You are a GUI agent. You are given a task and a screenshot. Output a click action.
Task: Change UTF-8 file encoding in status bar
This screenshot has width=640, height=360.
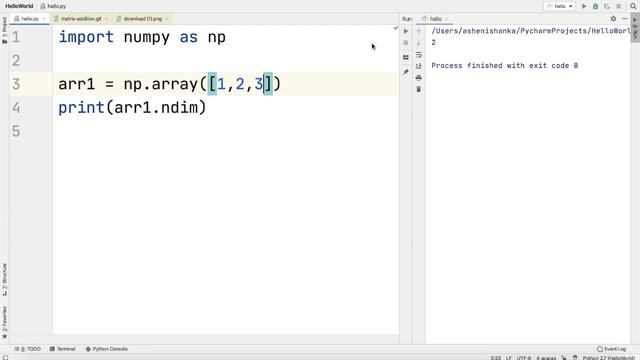click(x=524, y=358)
